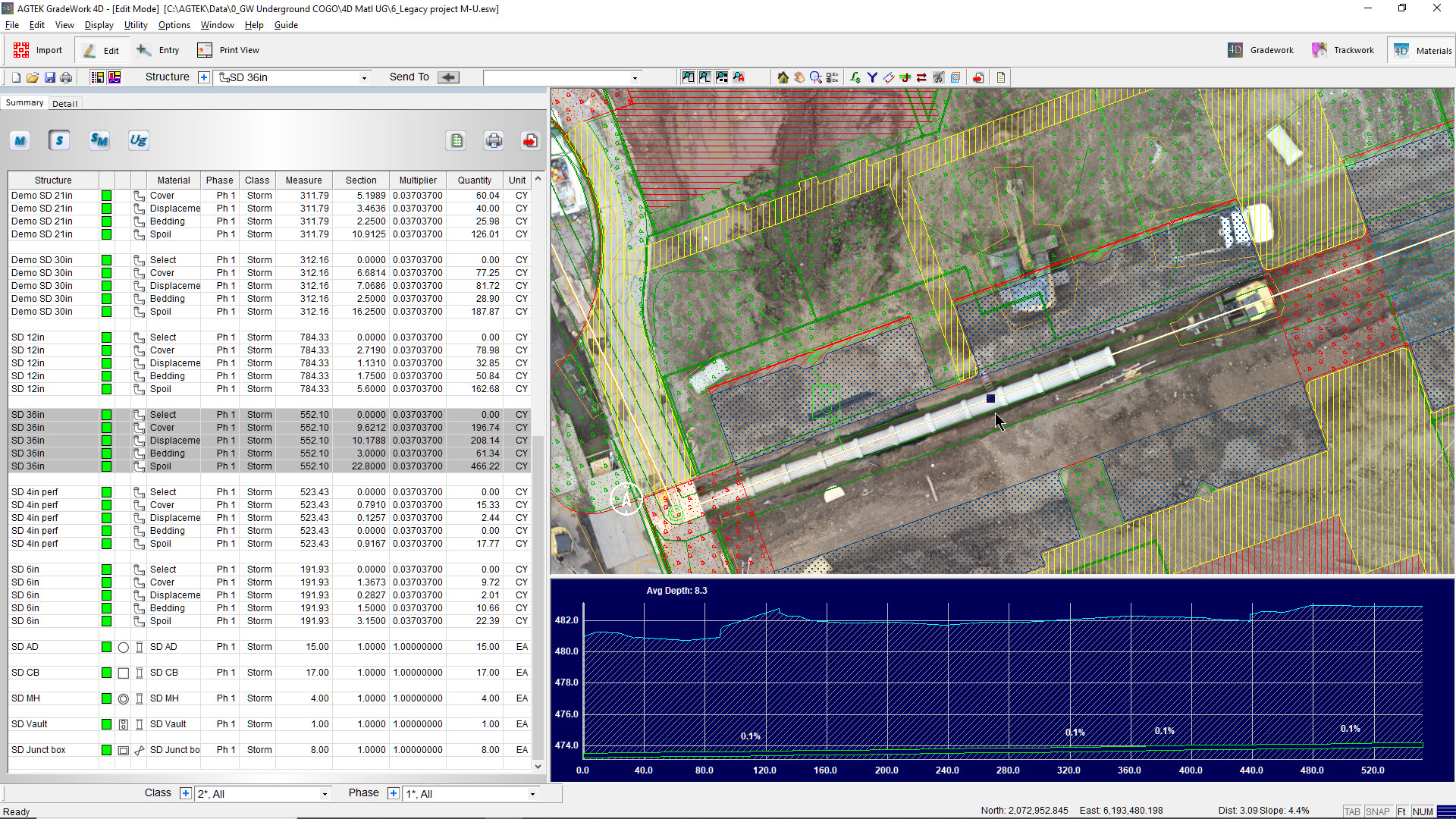
Task: Click the Summary tab
Action: click(24, 103)
